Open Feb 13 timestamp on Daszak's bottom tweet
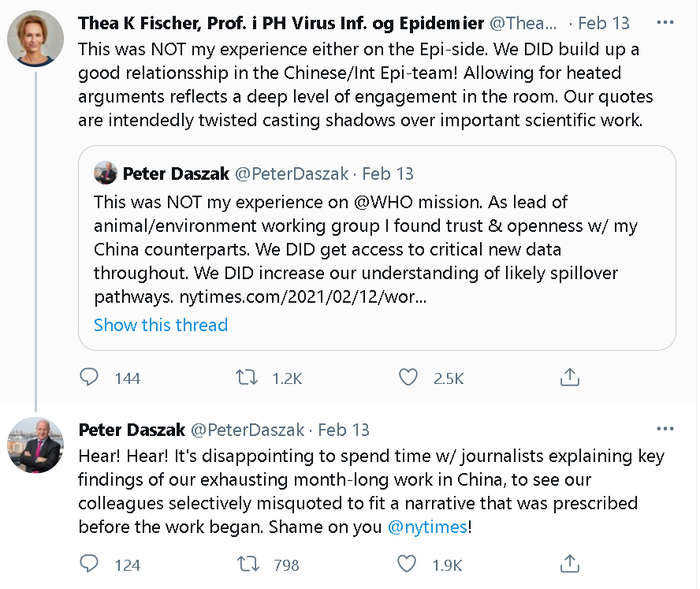This screenshot has width=700, height=589. 343,430
